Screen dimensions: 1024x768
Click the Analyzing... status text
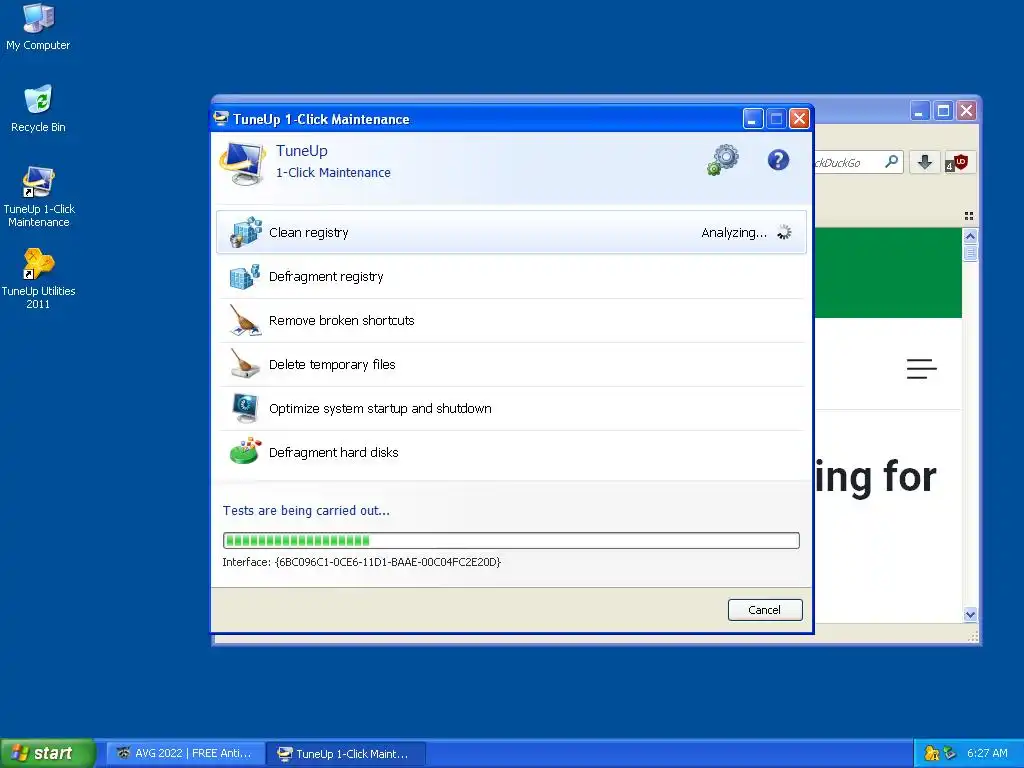(733, 232)
